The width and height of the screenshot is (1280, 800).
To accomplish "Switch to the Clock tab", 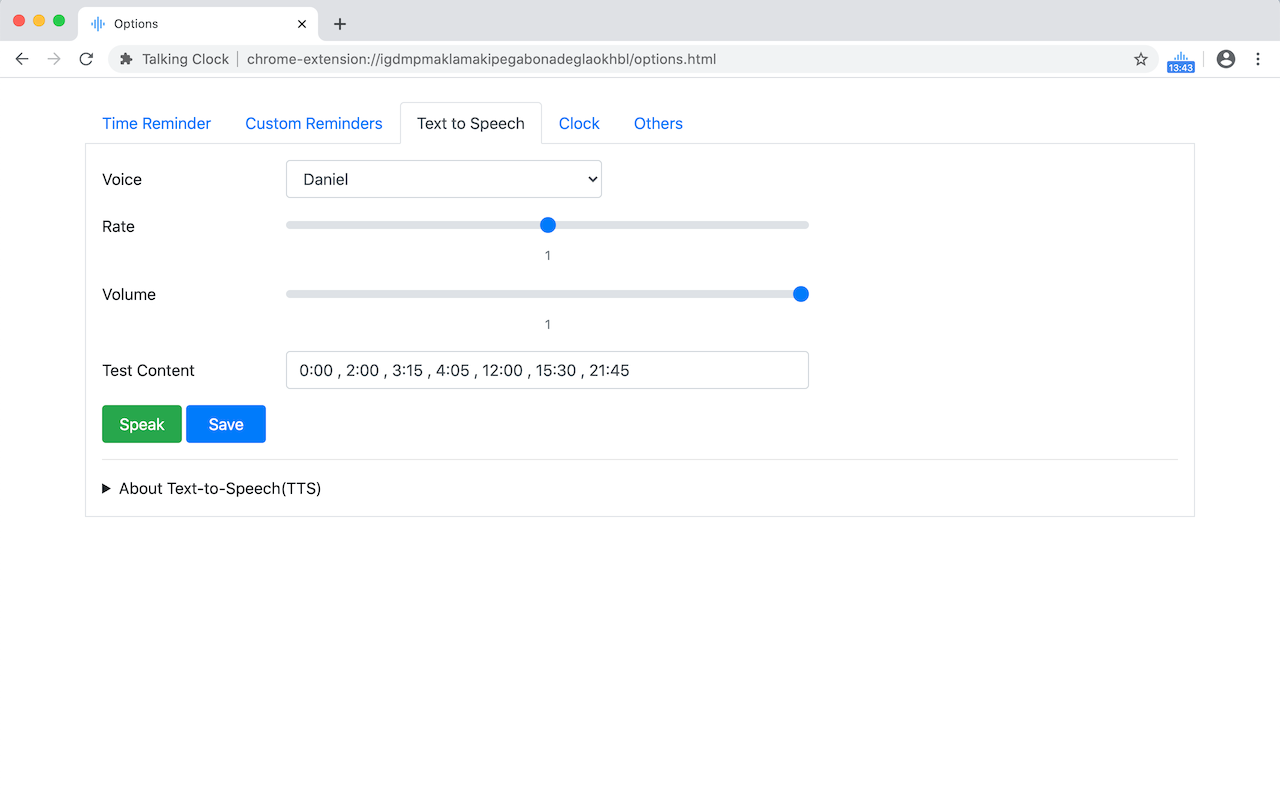I will [579, 124].
